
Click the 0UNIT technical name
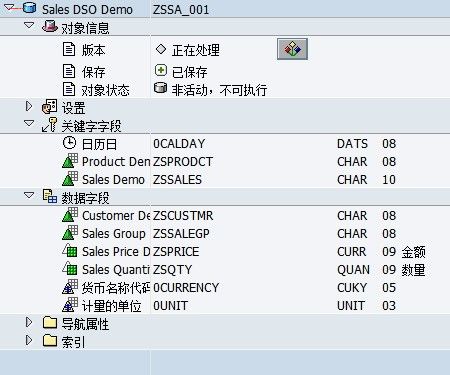(x=170, y=306)
